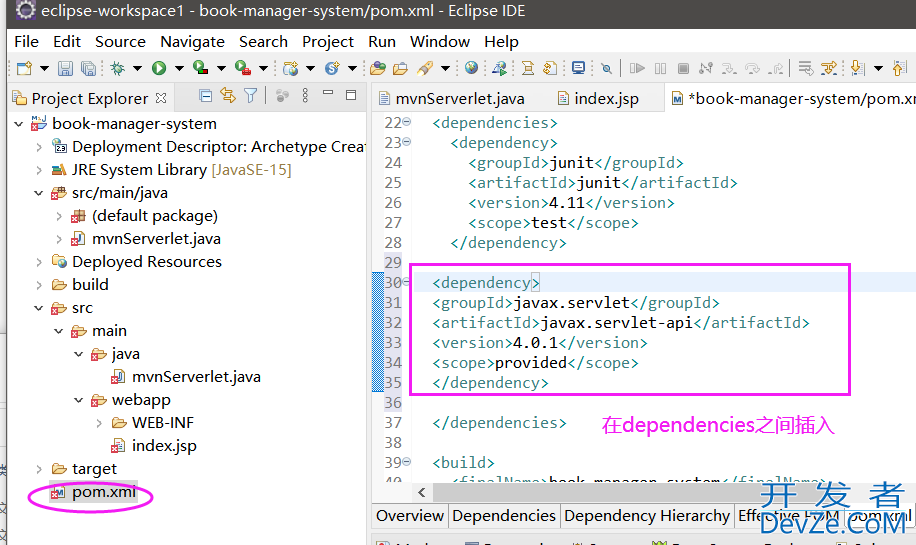Click the editor horizontal scrollbar left arrow
This screenshot has height=545, width=916.
pyautogui.click(x=422, y=492)
